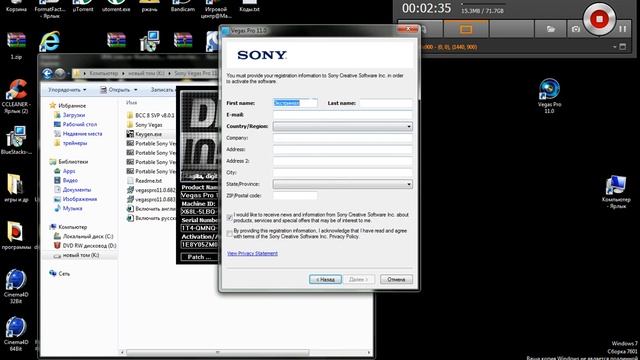
Task: Stop the Bandicam recording with the red button
Action: tap(599, 19)
